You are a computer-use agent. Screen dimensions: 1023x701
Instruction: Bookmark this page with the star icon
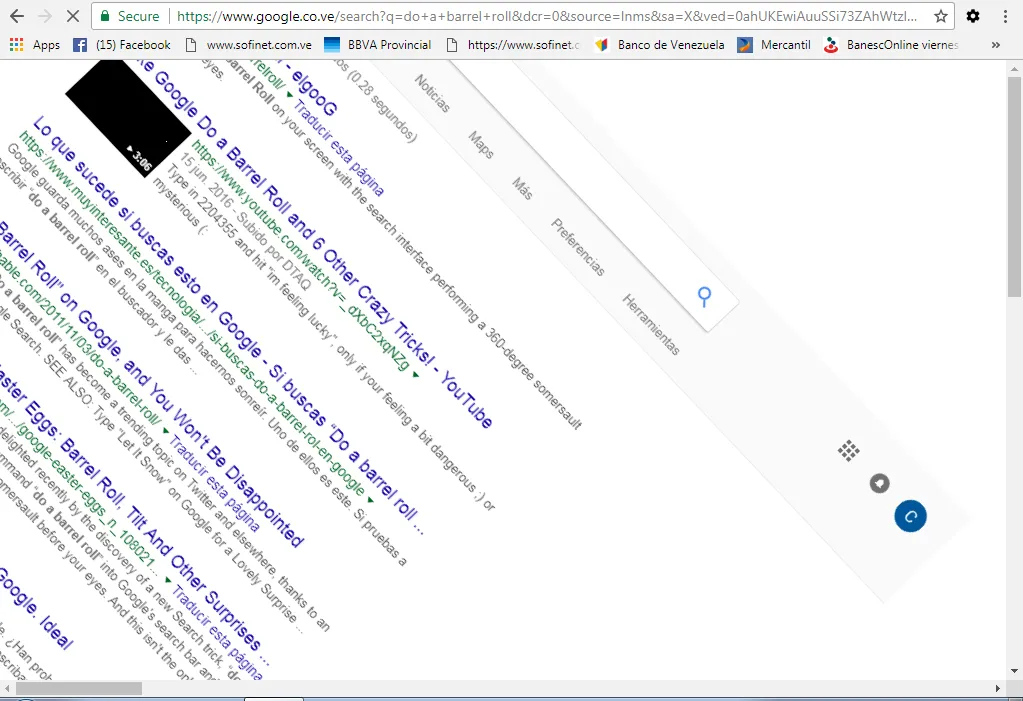(x=940, y=16)
